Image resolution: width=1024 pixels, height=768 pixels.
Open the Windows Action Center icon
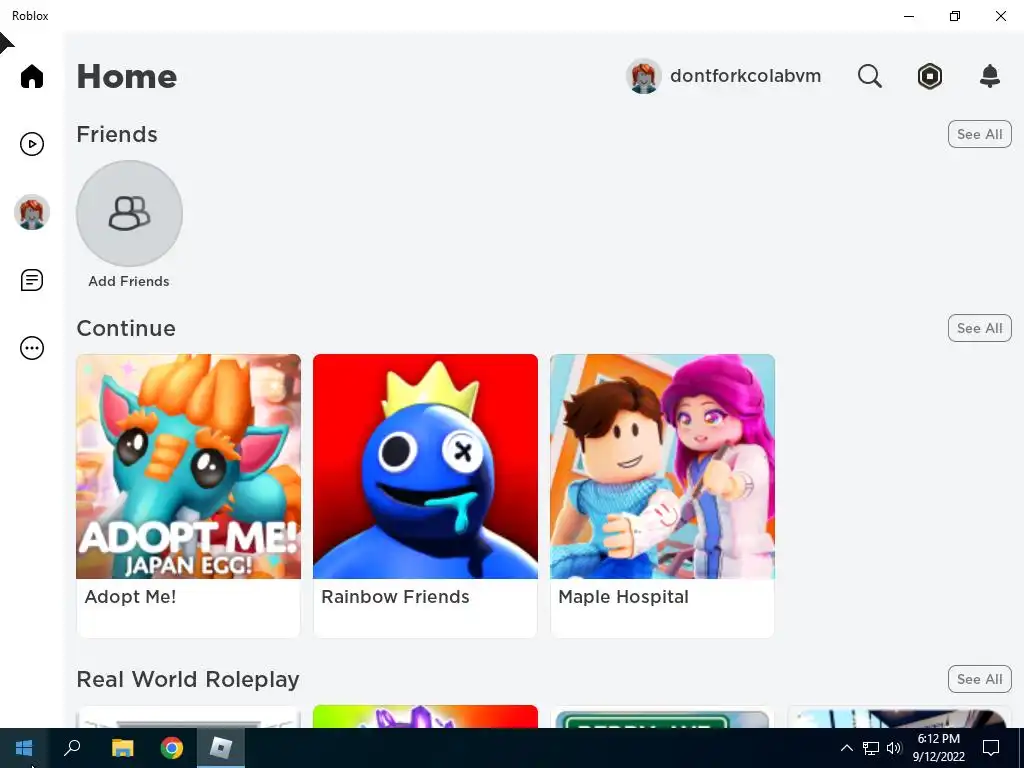pos(991,748)
